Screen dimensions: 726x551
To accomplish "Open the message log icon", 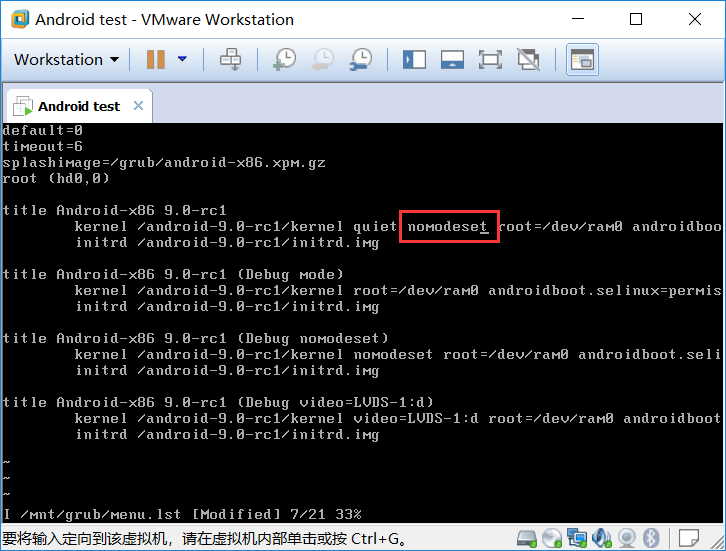I will coord(688,538).
